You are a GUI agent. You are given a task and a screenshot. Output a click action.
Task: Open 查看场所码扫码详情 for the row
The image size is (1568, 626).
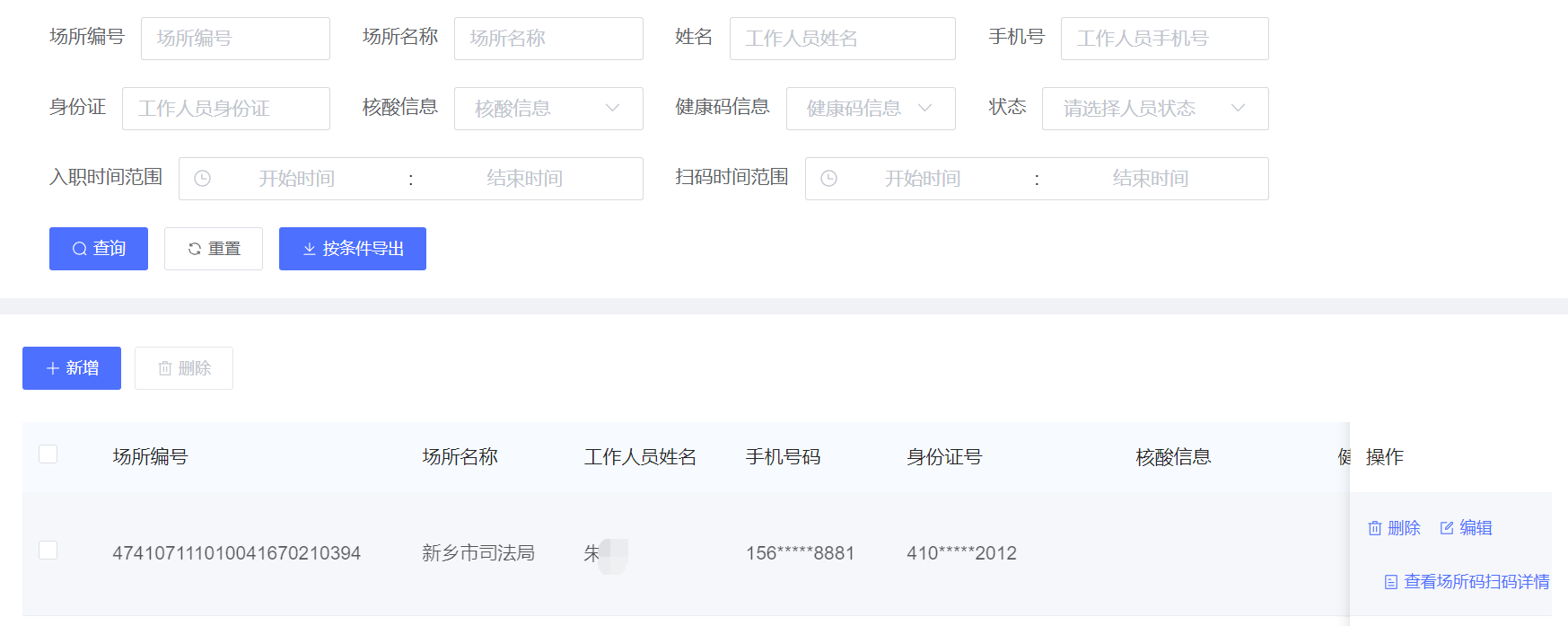click(x=1467, y=582)
